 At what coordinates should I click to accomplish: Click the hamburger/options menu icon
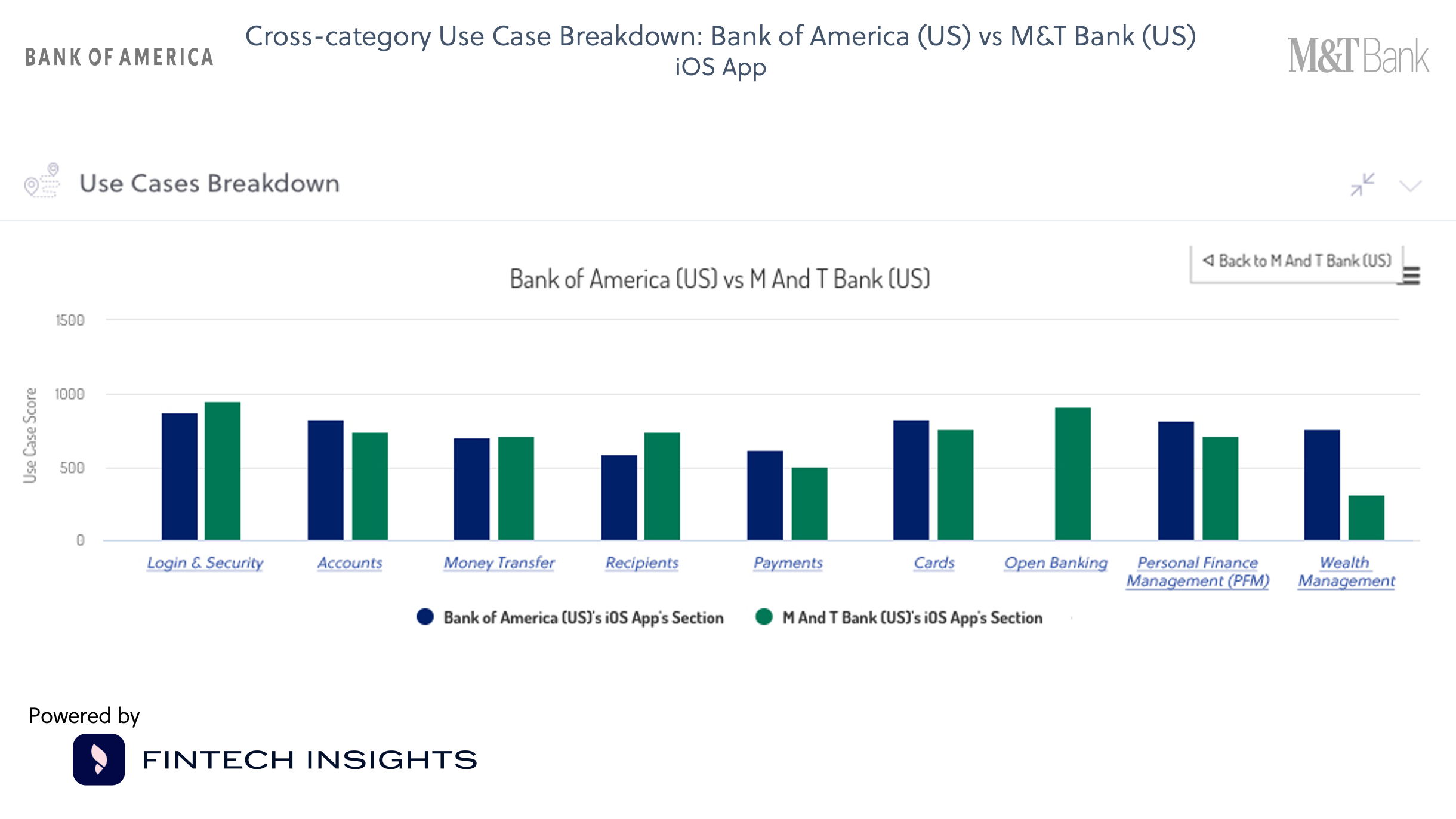(x=1415, y=275)
